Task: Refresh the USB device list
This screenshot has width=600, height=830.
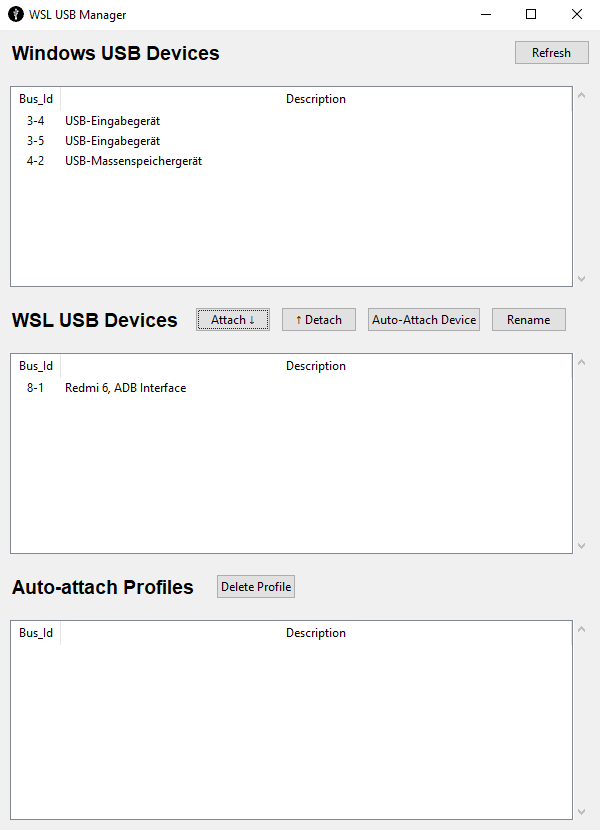Action: (551, 53)
